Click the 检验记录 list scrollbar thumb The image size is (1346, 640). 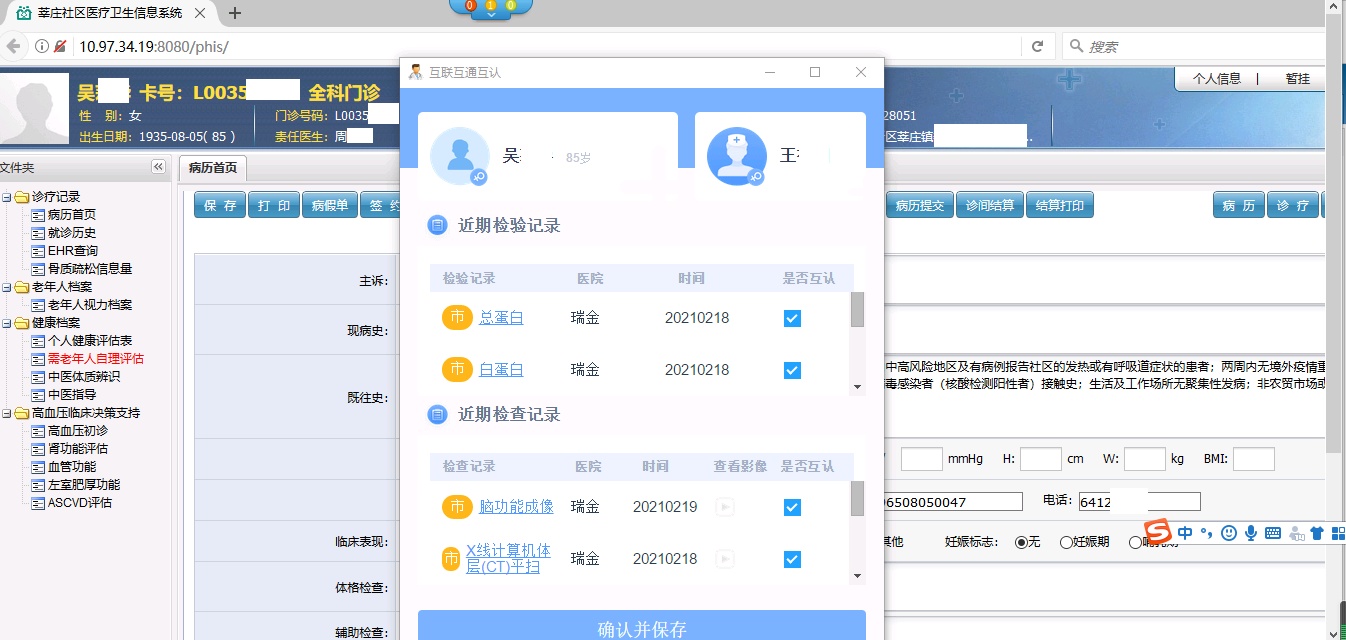click(857, 310)
